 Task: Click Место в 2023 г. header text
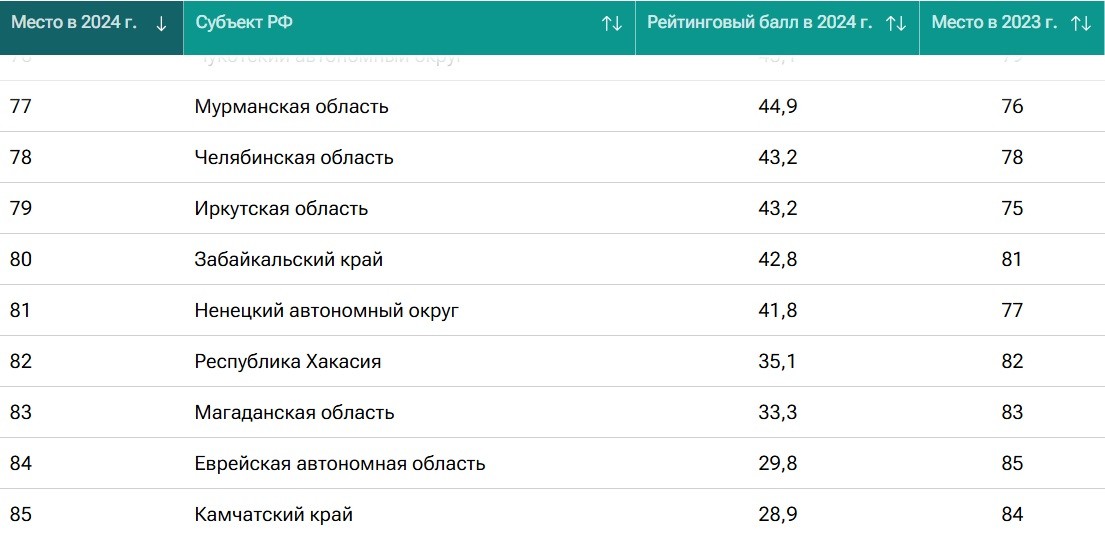tap(994, 23)
